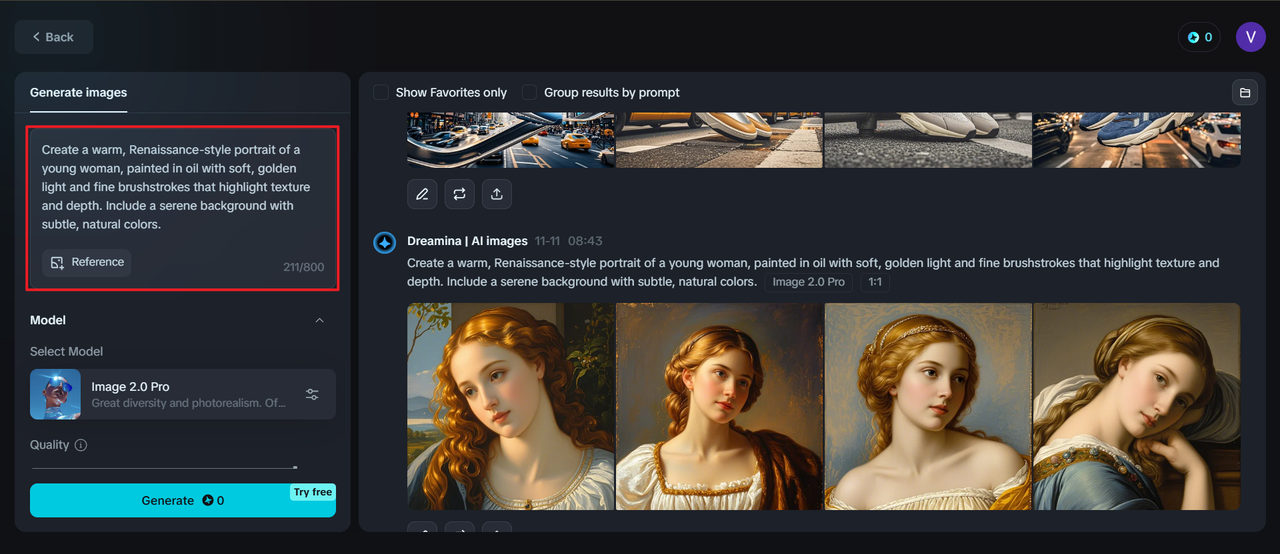
Task: Click the 11-11 08:43 timestamp
Action: coord(568,241)
